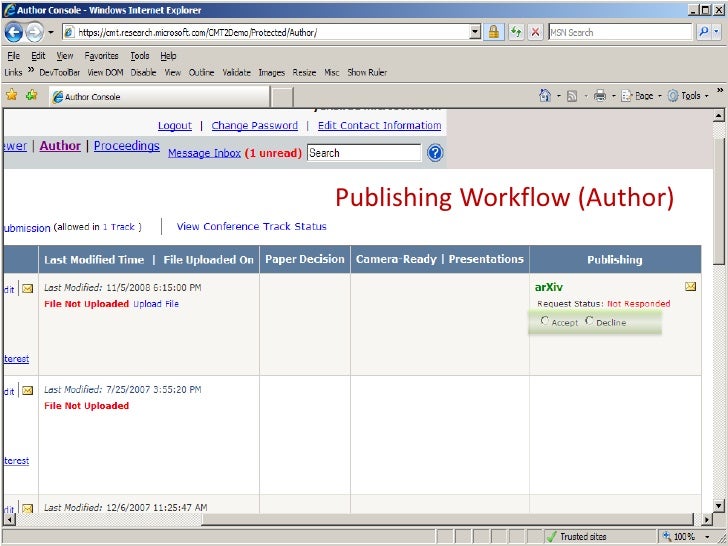This screenshot has height=546, width=728.
Task: Open the Favorites menu
Action: click(x=101, y=56)
